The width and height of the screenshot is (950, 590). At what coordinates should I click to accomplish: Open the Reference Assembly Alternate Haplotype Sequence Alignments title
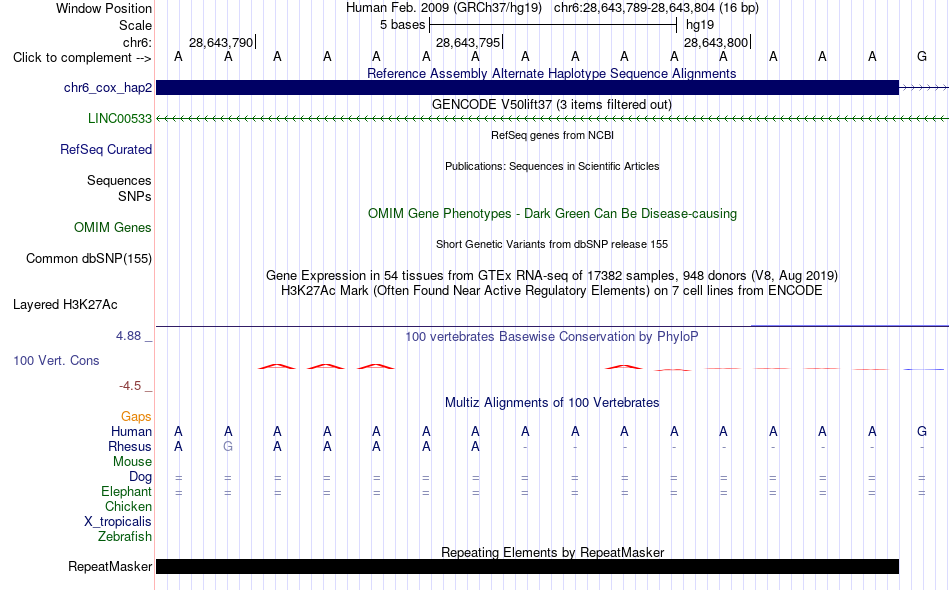(x=552, y=73)
